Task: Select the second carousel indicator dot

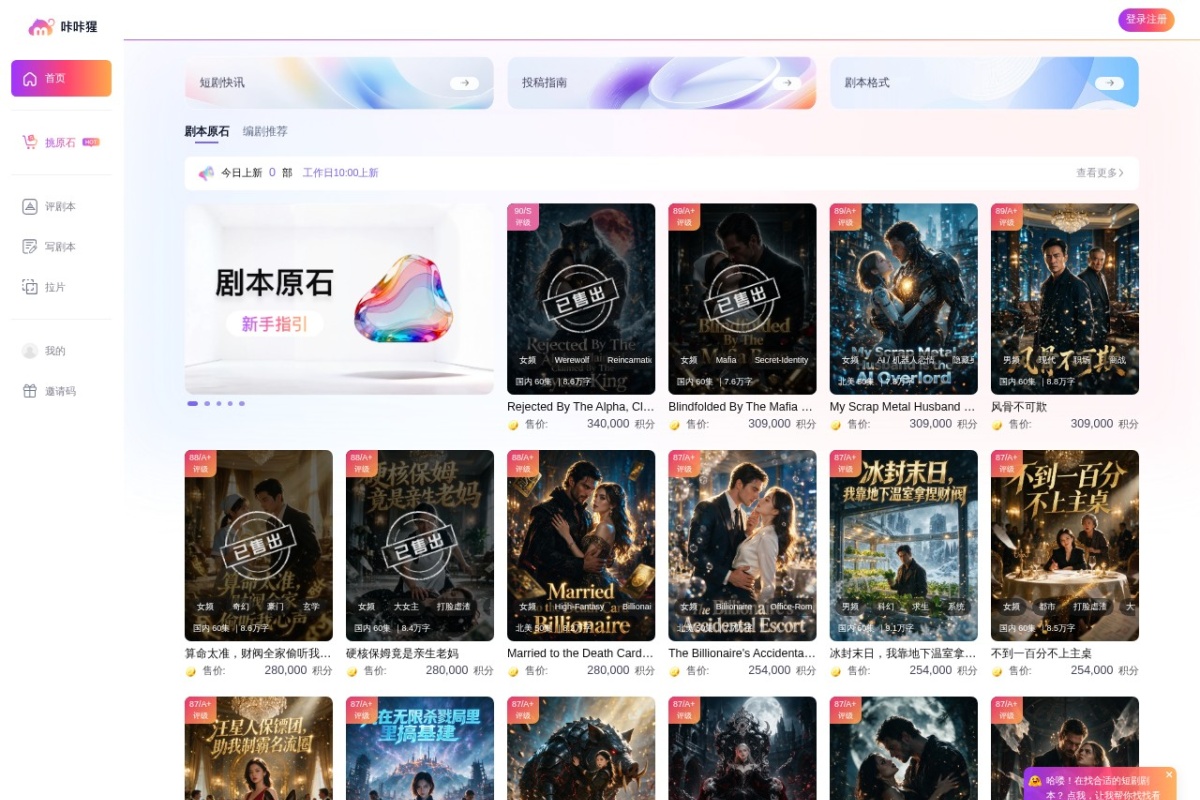Action: 207,403
